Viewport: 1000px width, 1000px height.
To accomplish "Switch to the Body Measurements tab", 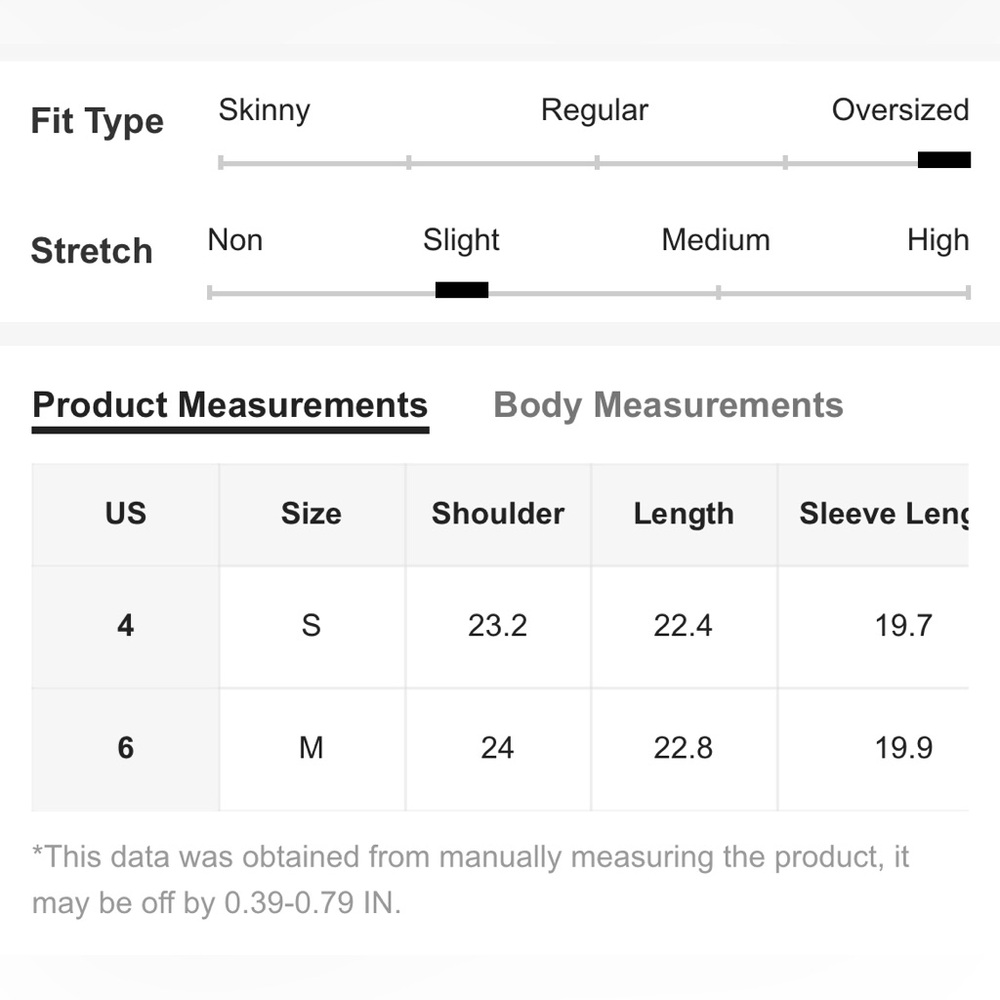I will tap(668, 405).
